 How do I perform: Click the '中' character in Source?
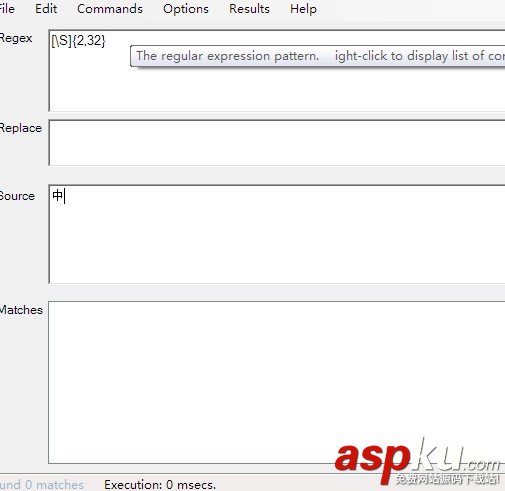58,195
